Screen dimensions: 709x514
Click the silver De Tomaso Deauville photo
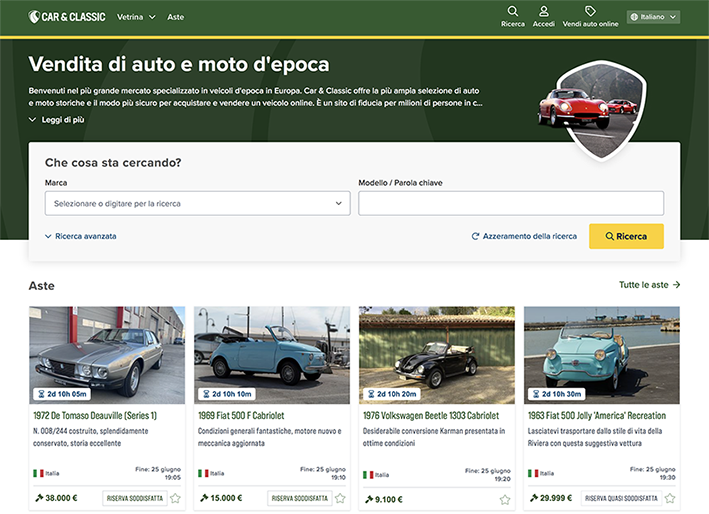107,355
